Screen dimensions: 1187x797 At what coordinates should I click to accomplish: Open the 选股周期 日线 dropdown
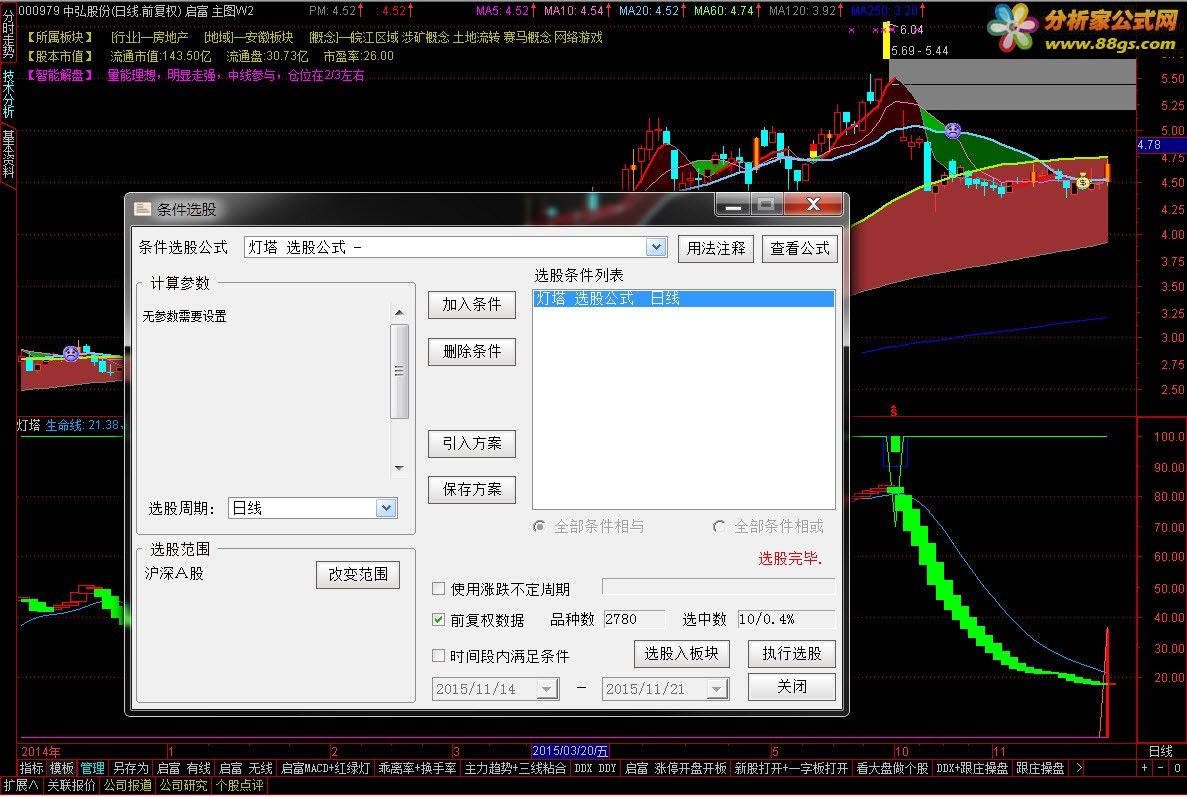pos(386,508)
